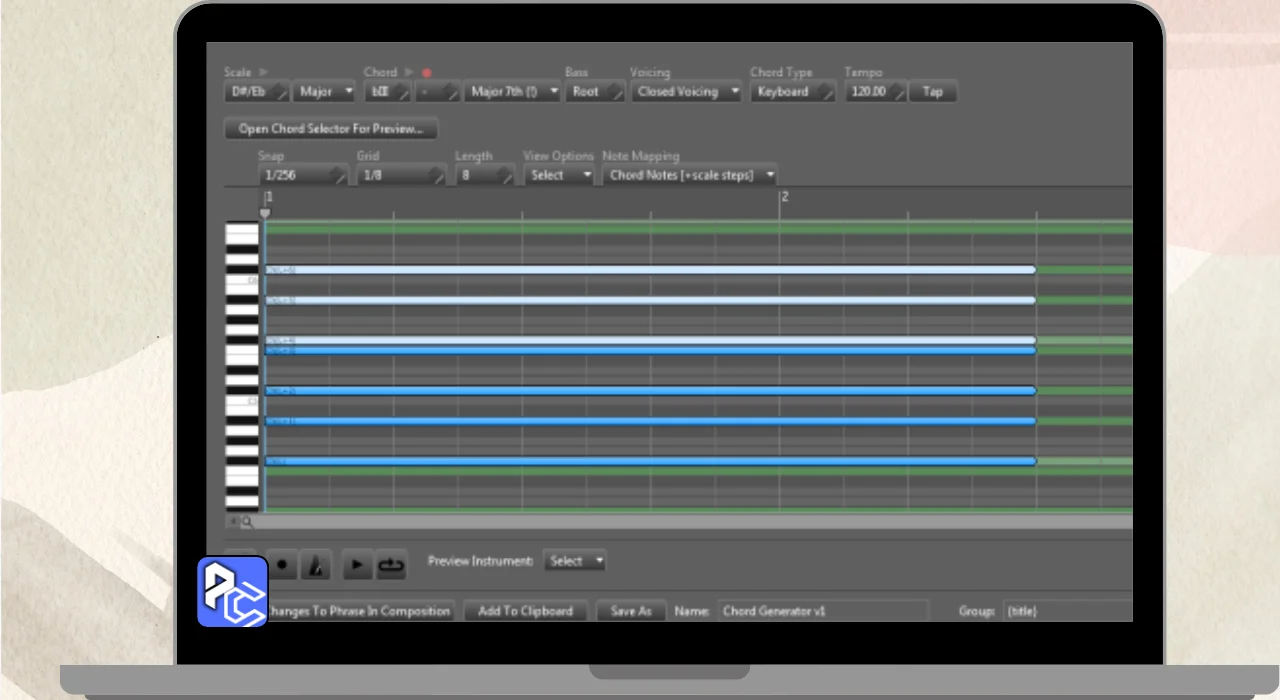Image resolution: width=1280 pixels, height=700 pixels.
Task: Open the View Options Select menu
Action: tap(558, 175)
